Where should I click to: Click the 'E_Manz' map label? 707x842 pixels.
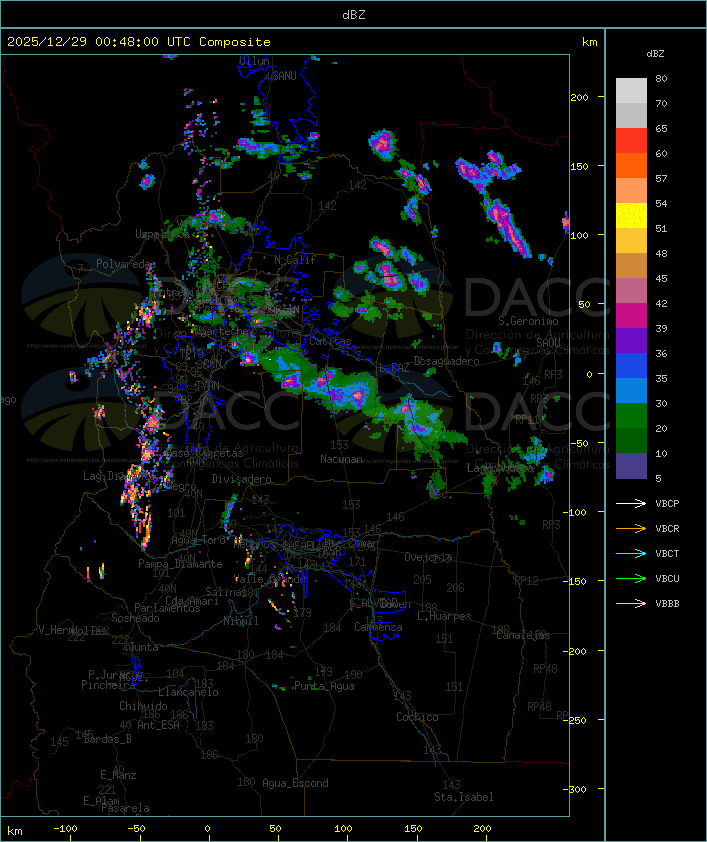click(x=118, y=775)
